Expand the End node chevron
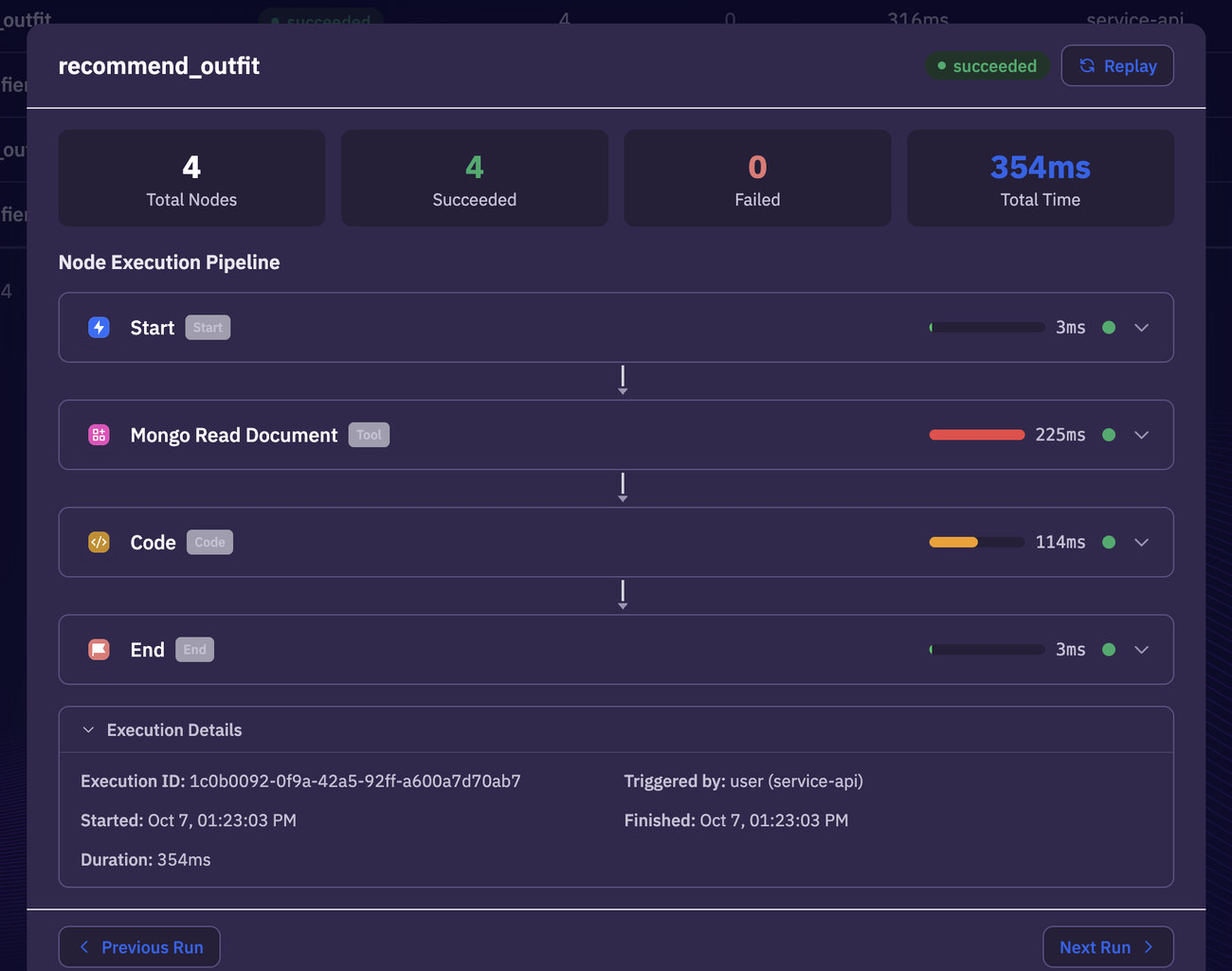The image size is (1232, 971). 1141,650
